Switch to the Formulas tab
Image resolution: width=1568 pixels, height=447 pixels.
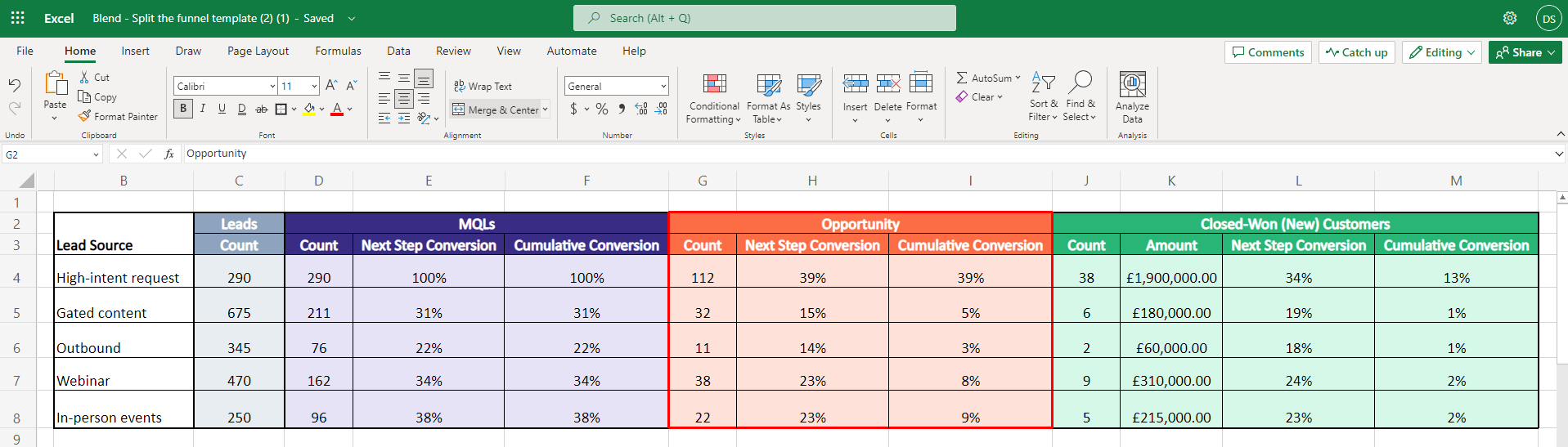pyautogui.click(x=338, y=51)
